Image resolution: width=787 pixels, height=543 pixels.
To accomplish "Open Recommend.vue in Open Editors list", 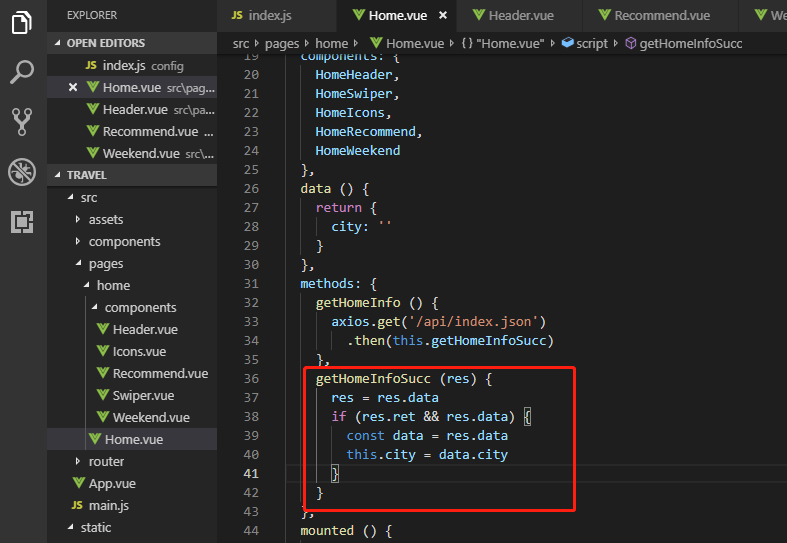I will coord(132,131).
